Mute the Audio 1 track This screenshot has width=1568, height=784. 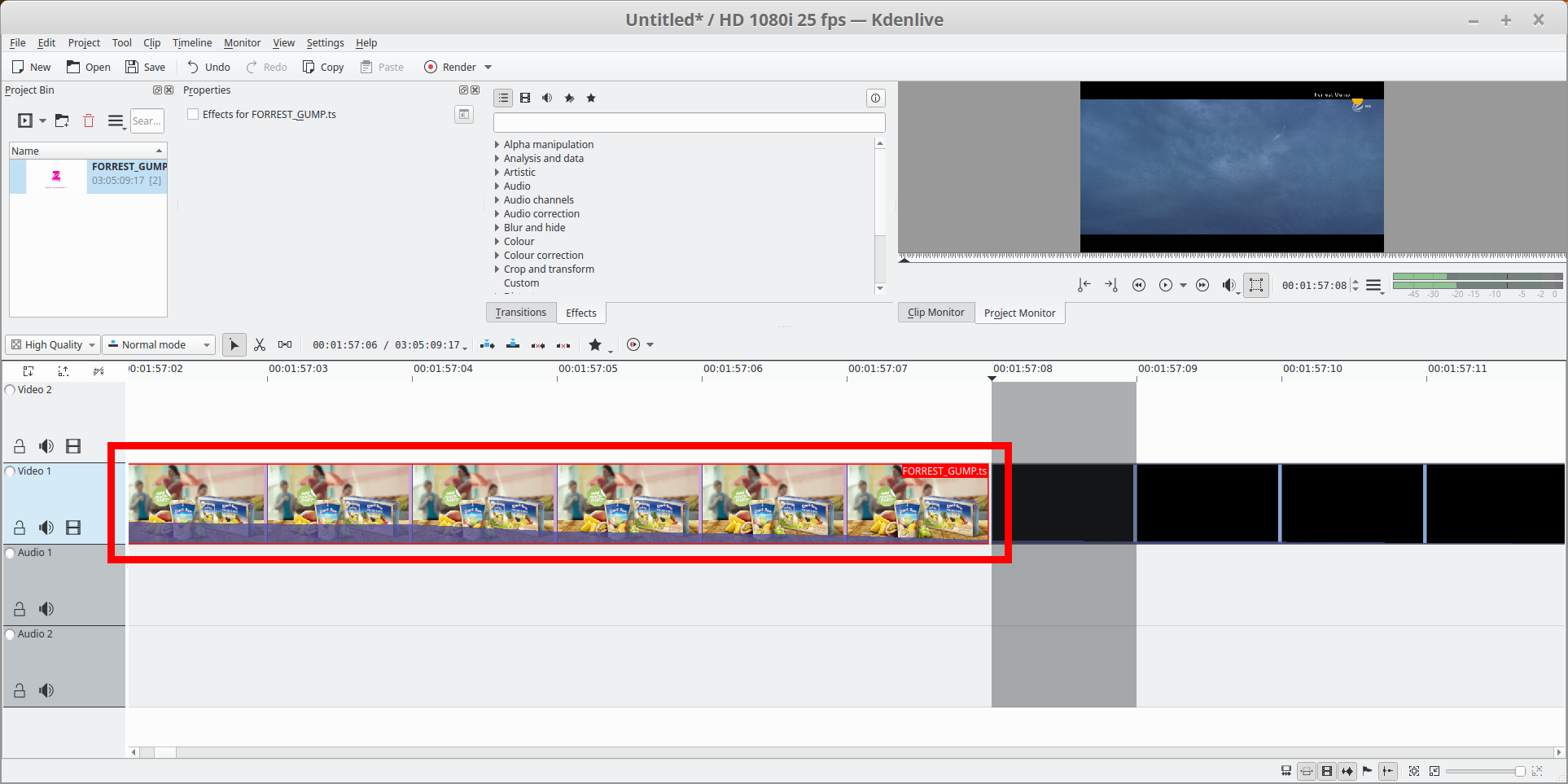(46, 609)
